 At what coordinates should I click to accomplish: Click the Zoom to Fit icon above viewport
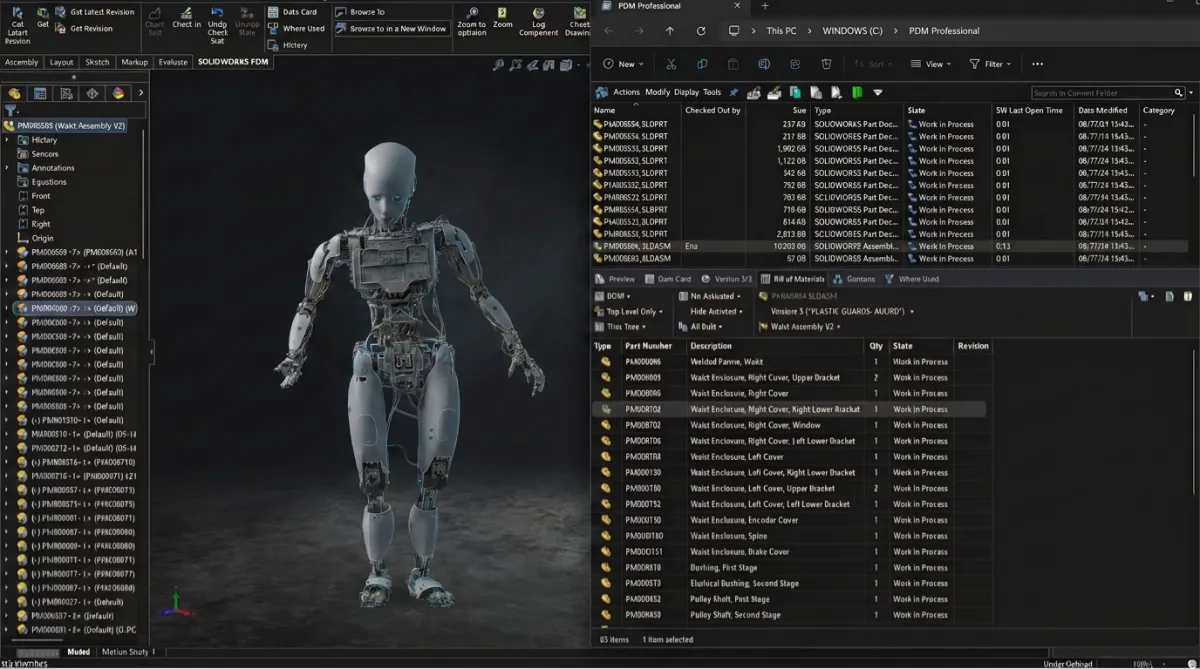click(x=498, y=65)
